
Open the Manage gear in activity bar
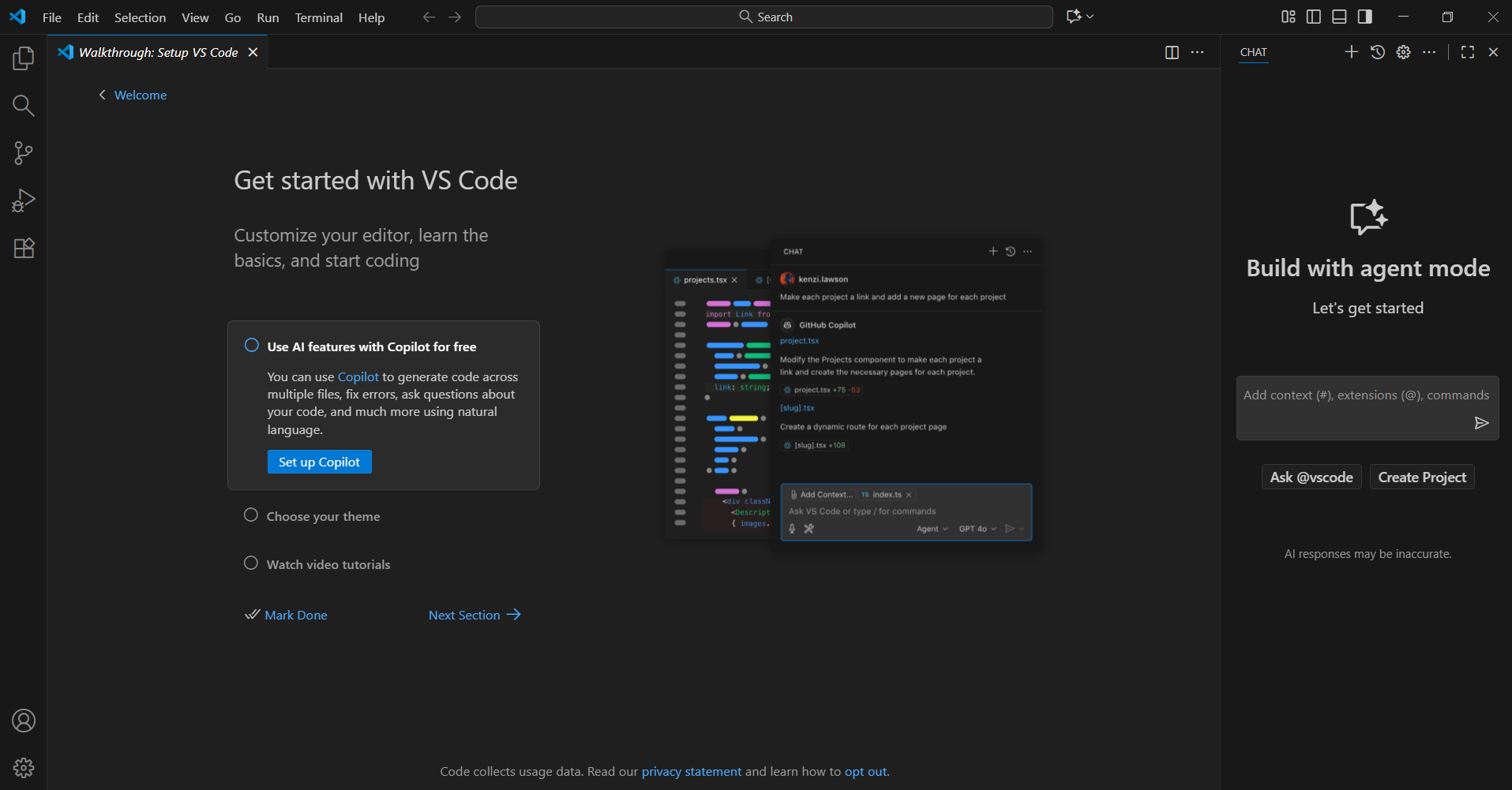pos(24,768)
